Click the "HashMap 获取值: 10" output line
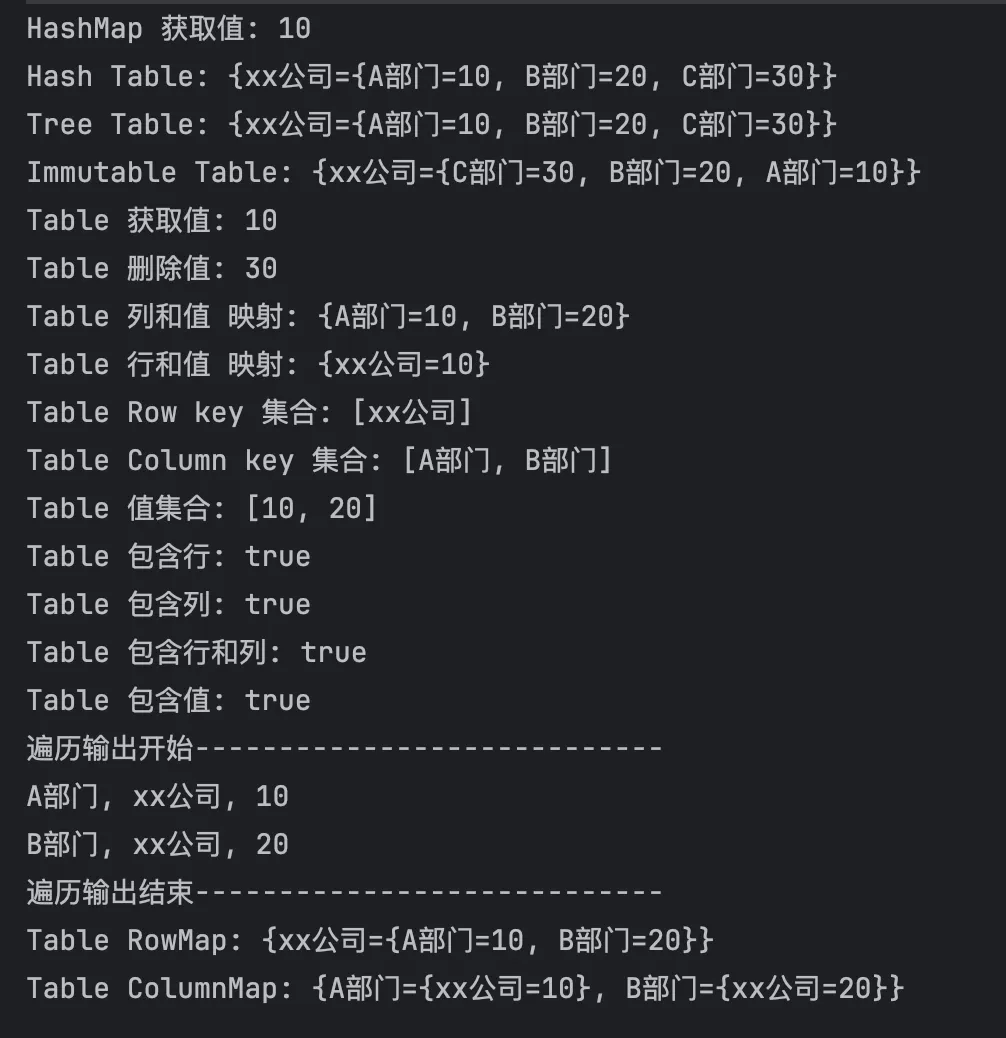 (168, 29)
